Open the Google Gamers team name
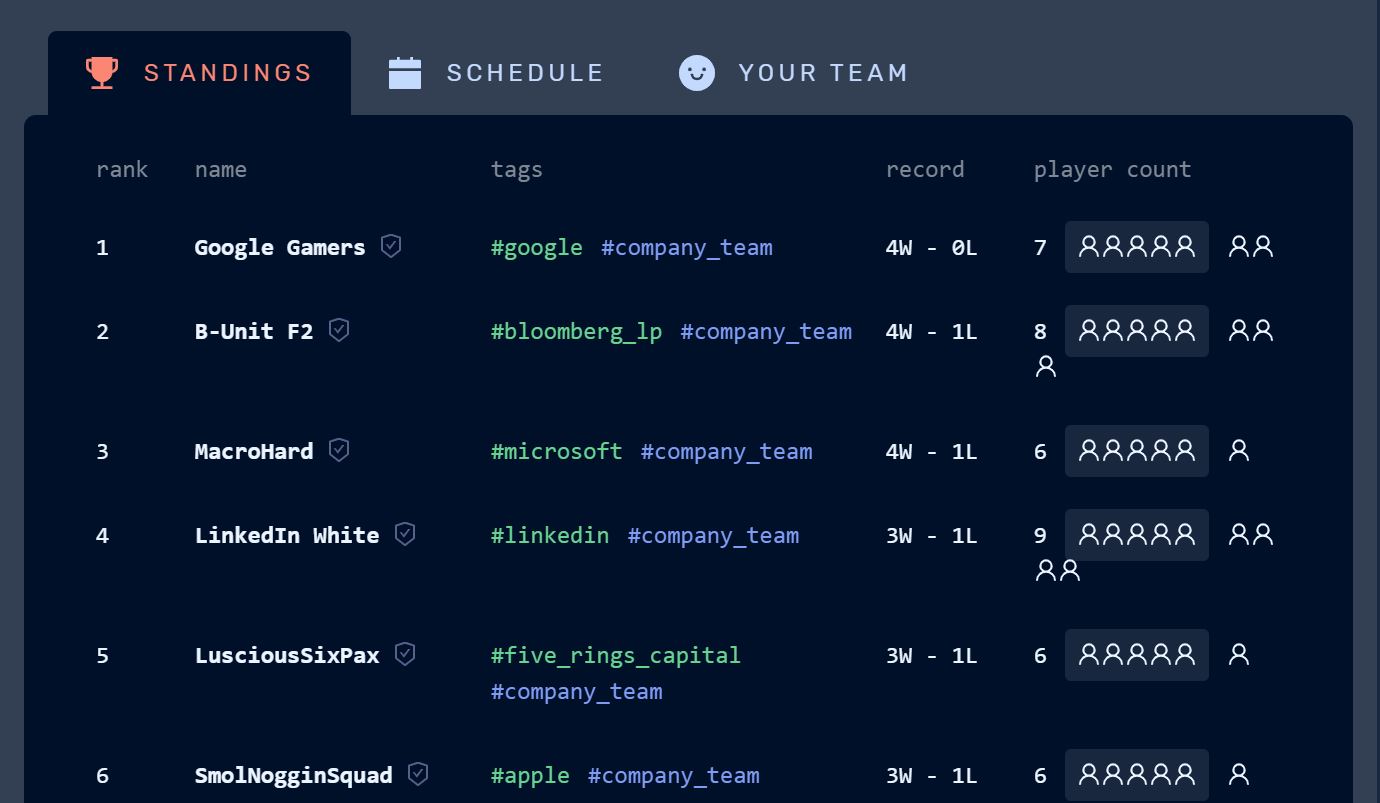The image size is (1380, 803). 280,248
